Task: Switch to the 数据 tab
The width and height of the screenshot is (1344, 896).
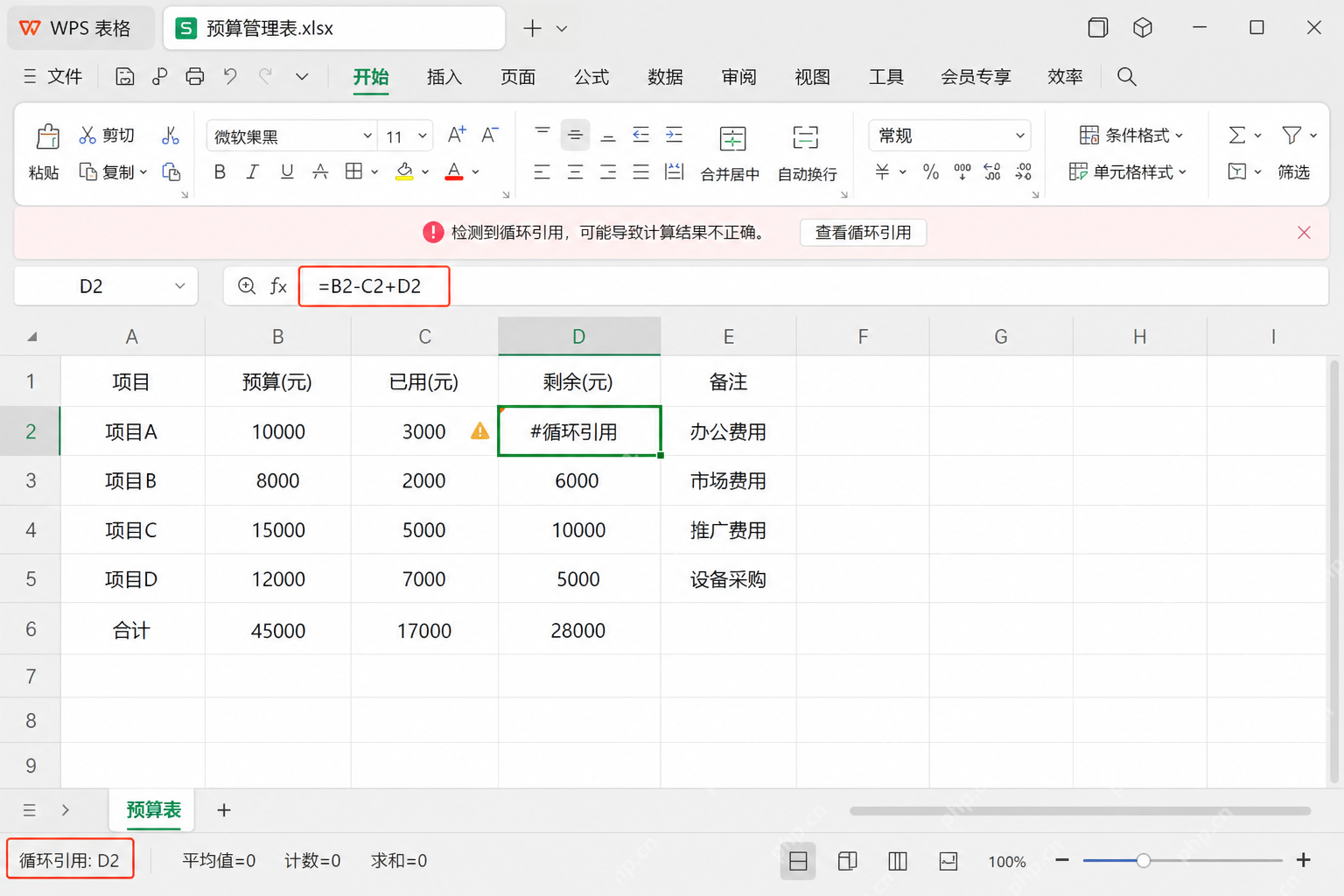Action: tap(665, 77)
